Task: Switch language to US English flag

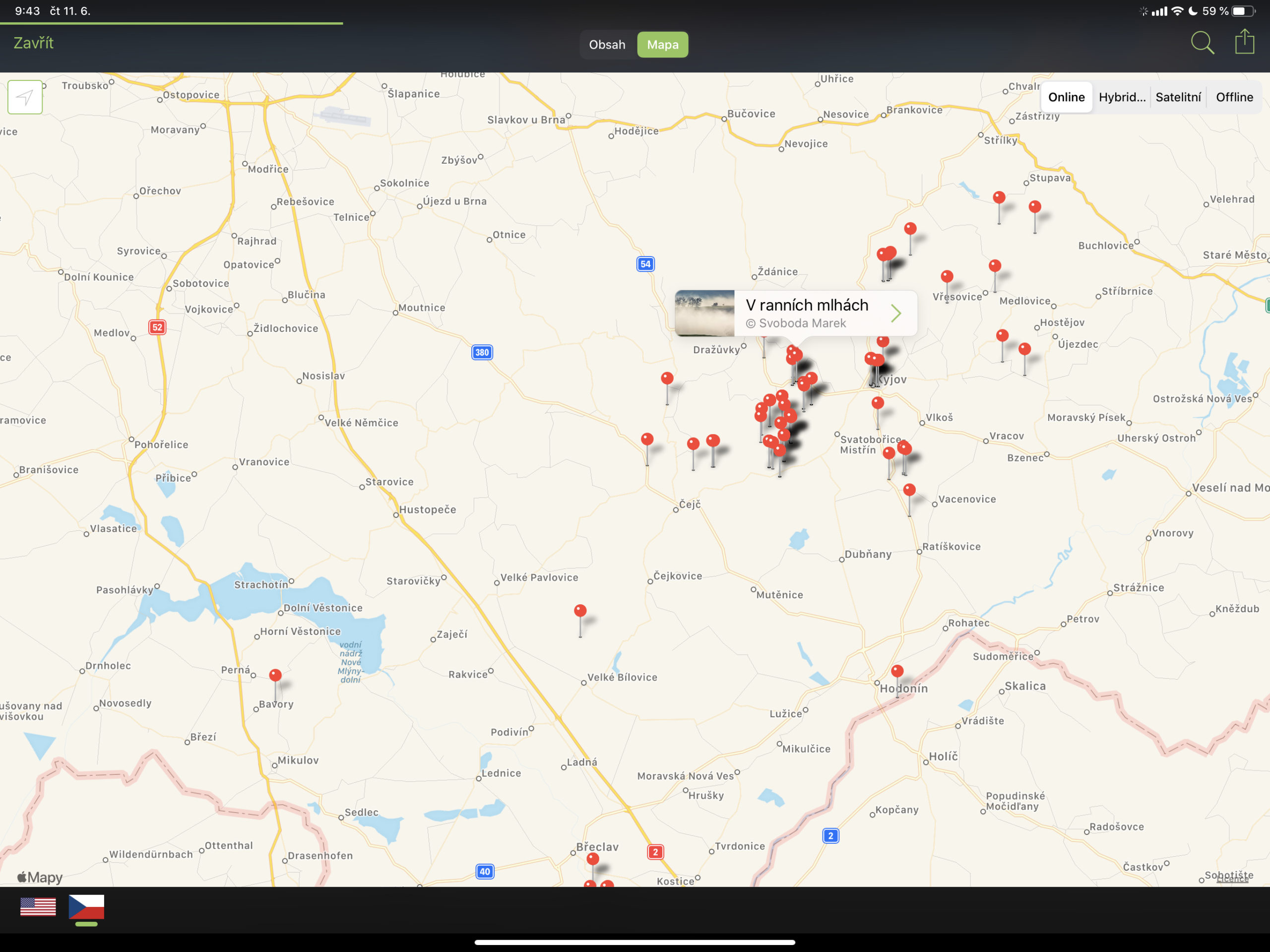Action: [38, 907]
